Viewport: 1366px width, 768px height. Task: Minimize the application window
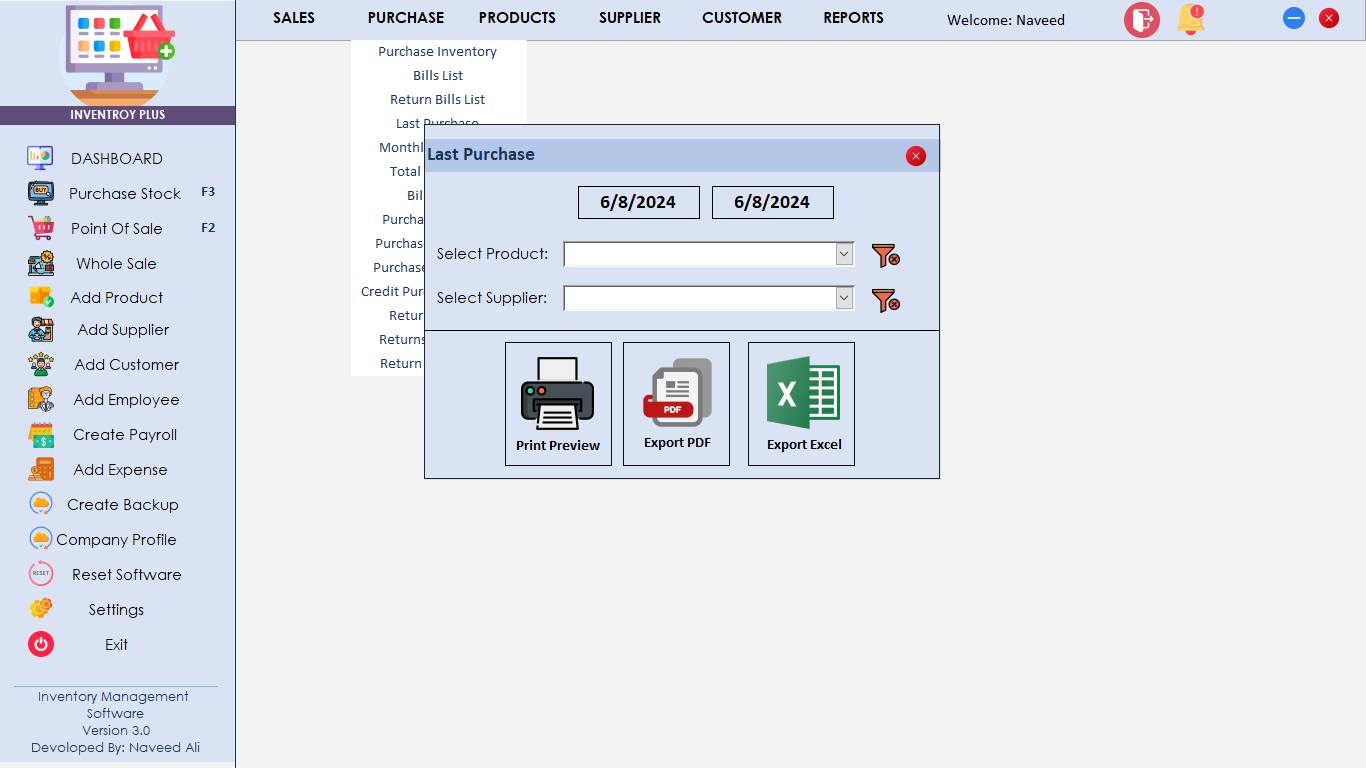[x=1294, y=18]
